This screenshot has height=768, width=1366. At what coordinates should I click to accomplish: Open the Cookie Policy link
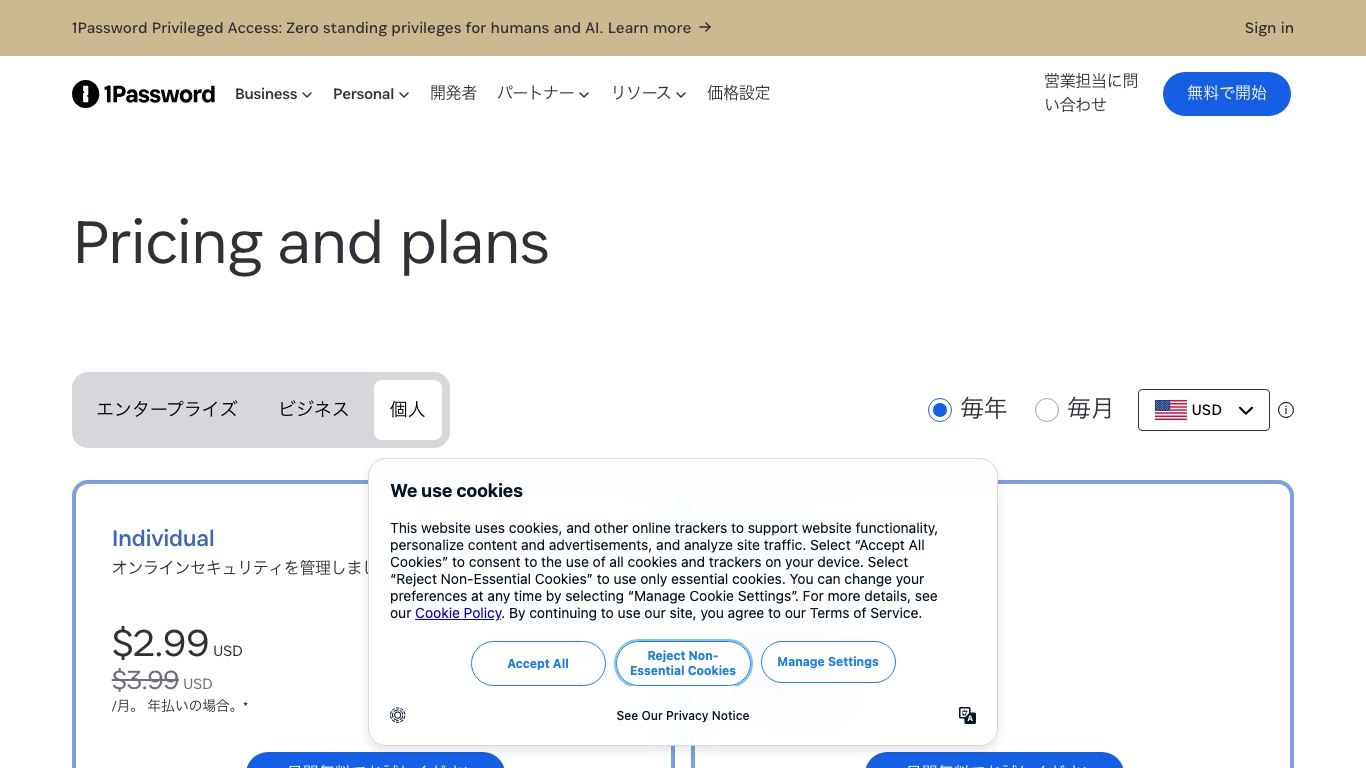(x=458, y=613)
